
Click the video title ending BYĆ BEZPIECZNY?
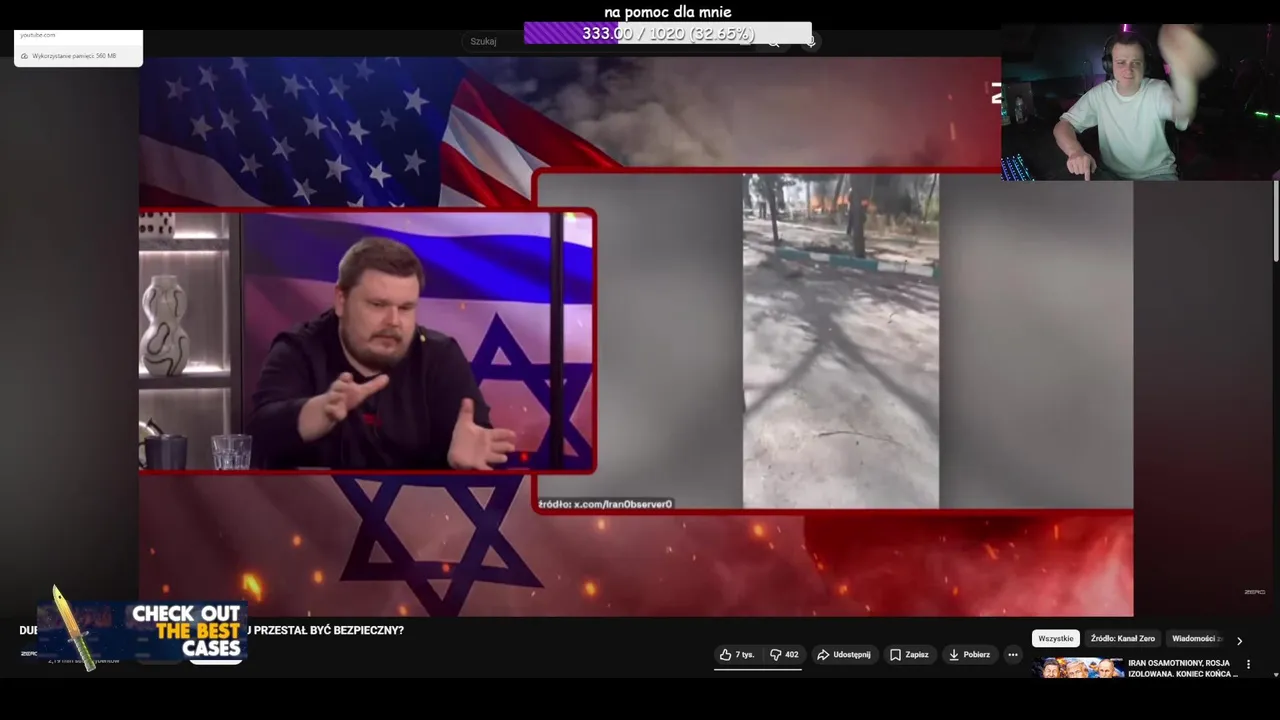click(211, 630)
